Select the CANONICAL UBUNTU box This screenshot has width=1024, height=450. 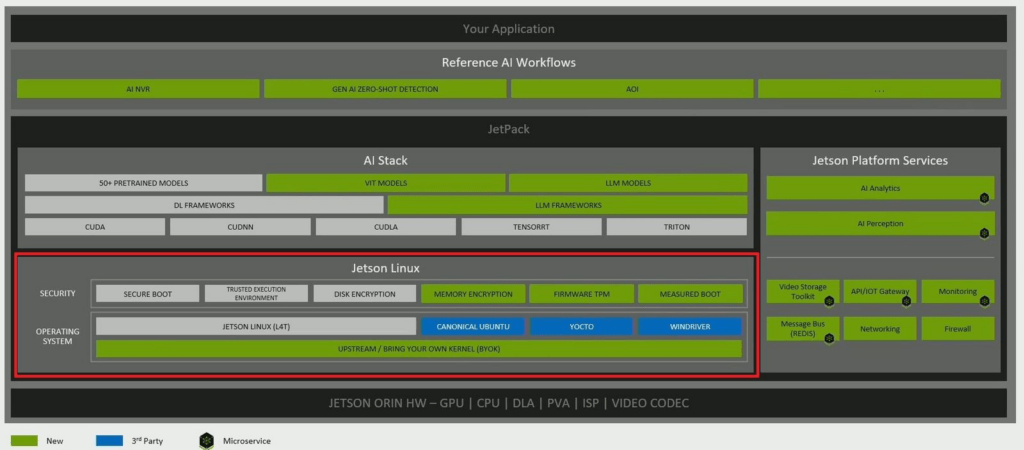[x=473, y=327]
